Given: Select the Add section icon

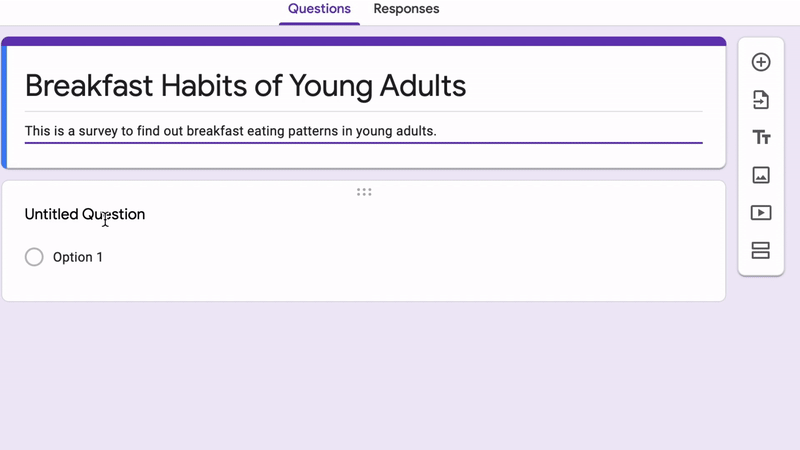Looking at the screenshot, I should coord(761,251).
